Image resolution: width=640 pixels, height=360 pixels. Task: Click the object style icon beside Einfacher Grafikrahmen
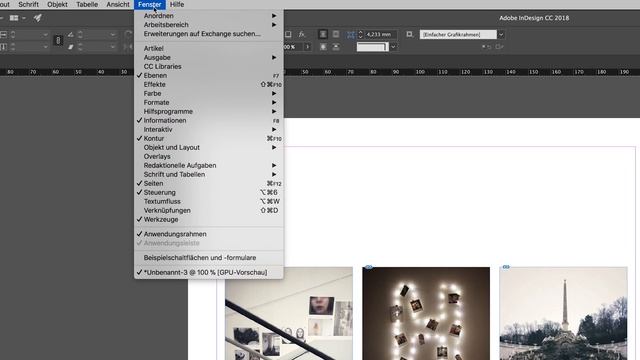pyautogui.click(x=409, y=35)
